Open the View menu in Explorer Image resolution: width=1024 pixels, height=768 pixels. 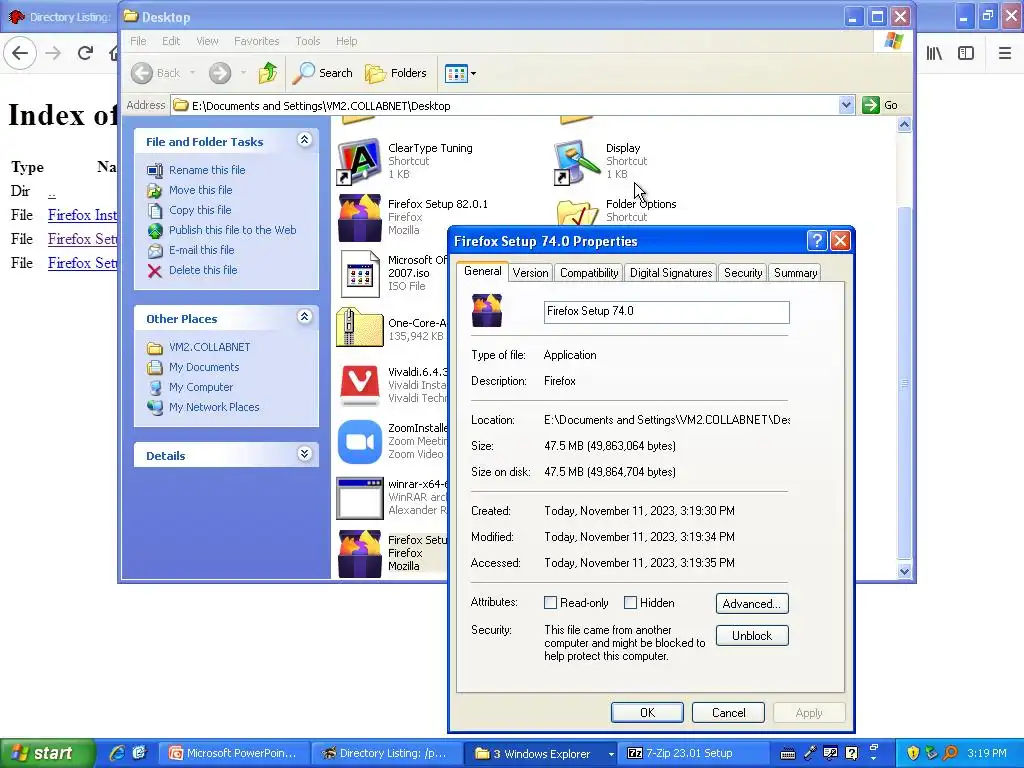207,41
